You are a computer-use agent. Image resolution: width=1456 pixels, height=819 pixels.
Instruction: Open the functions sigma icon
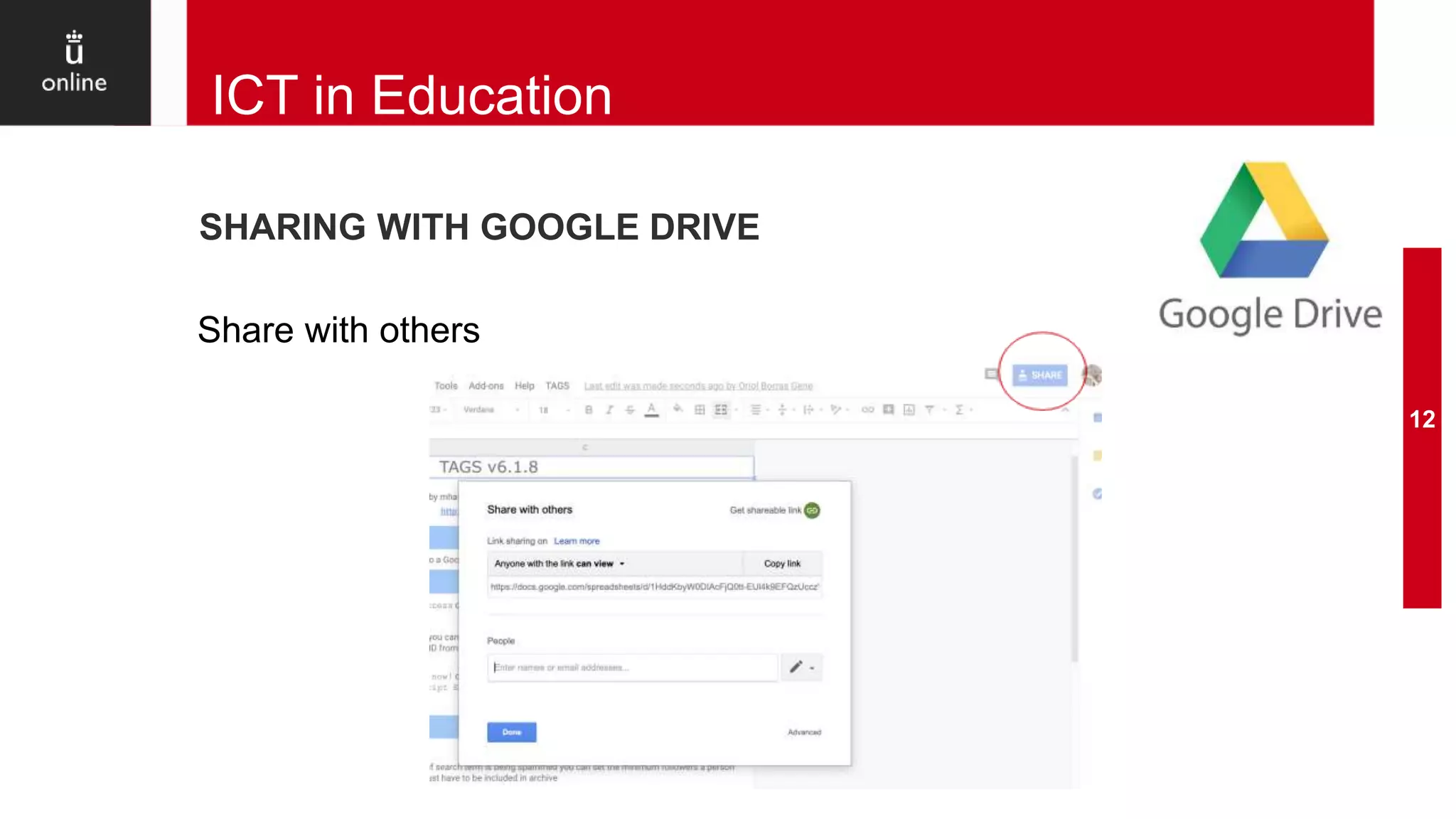click(959, 409)
